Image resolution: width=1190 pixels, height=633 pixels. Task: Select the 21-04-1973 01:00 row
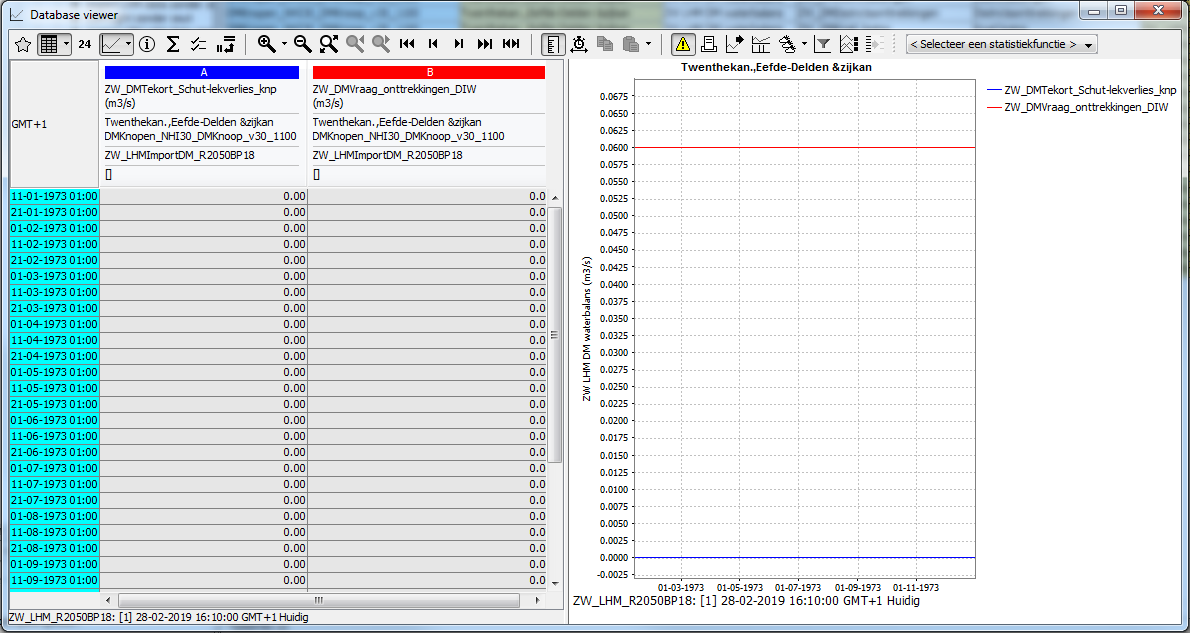point(54,356)
